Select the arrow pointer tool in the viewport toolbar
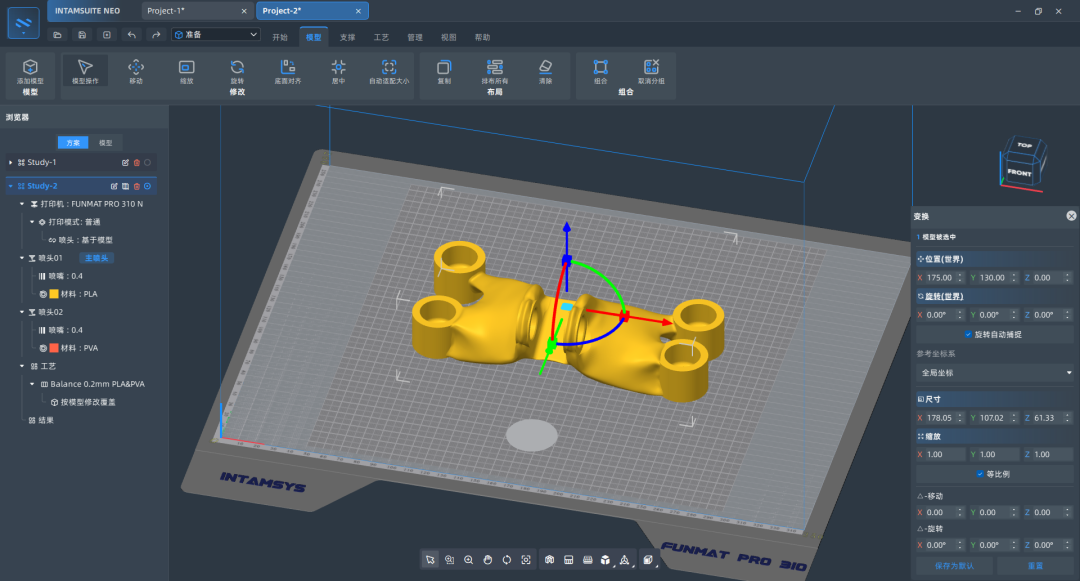The width and height of the screenshot is (1080, 581). [x=430, y=560]
